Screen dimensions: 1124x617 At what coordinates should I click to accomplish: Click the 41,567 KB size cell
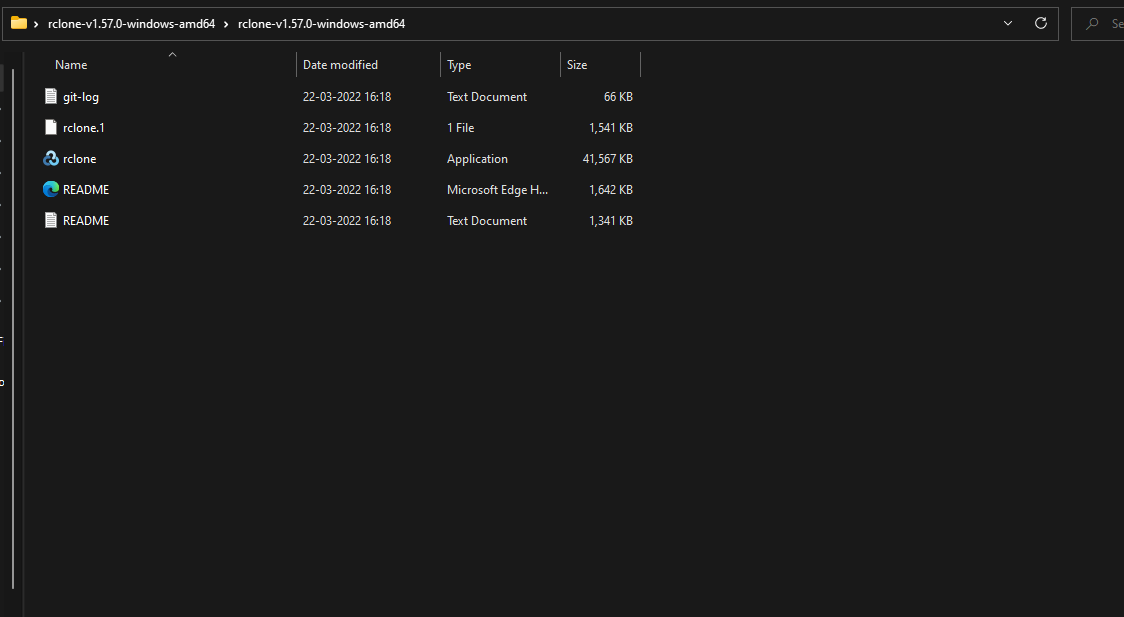pos(608,158)
